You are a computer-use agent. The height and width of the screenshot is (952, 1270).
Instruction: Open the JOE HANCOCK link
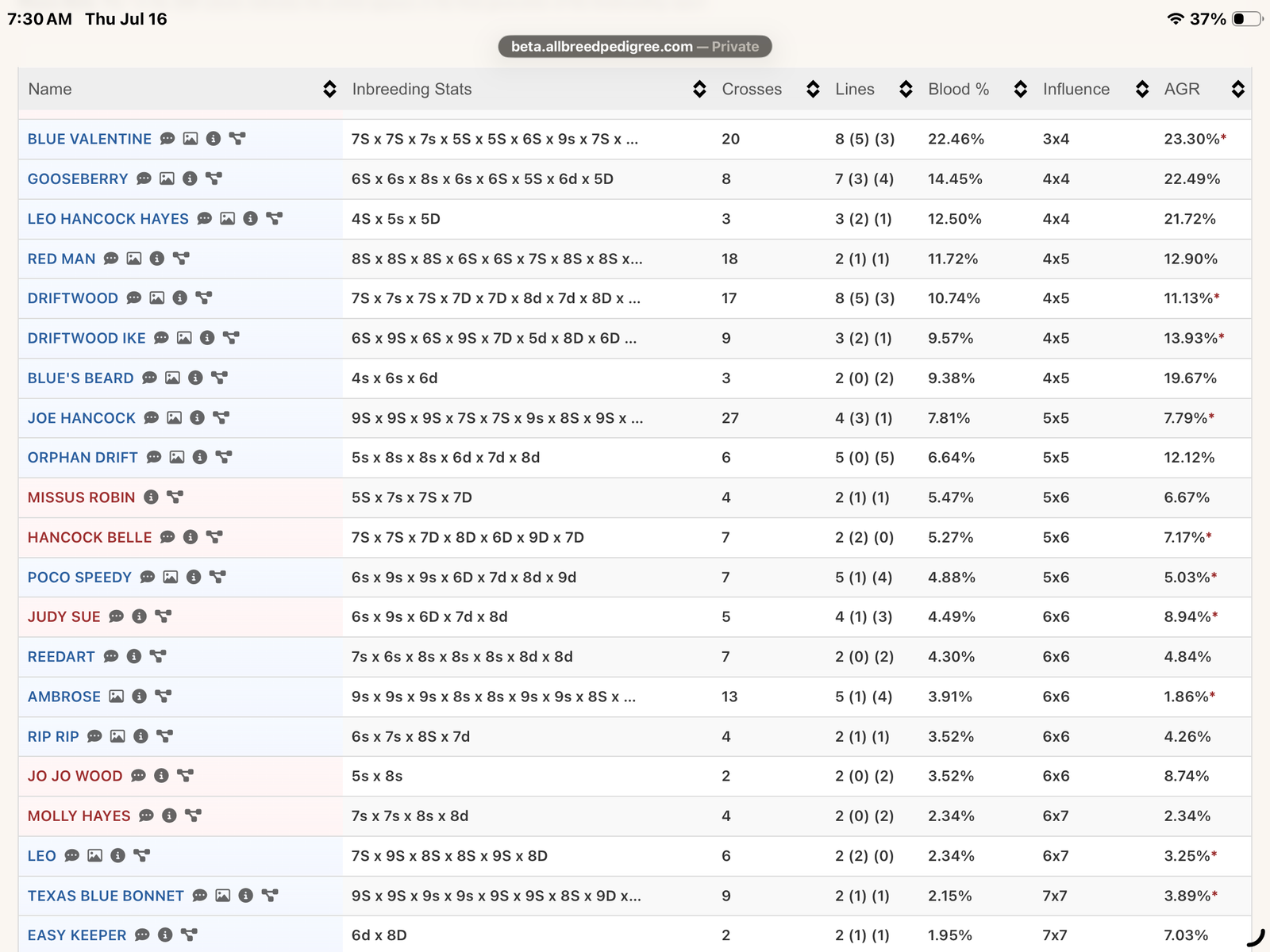click(82, 417)
